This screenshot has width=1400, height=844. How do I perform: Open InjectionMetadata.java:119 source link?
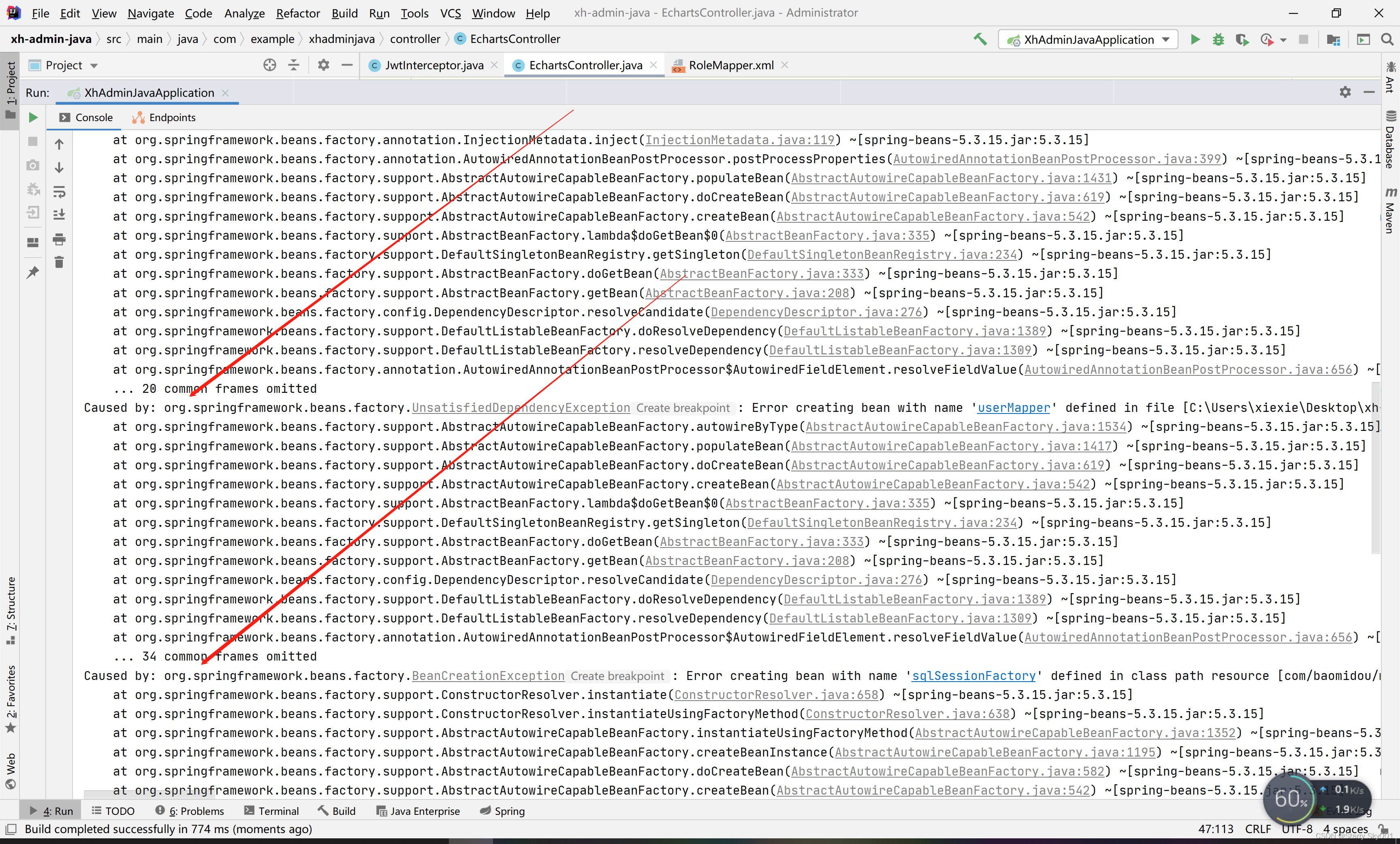click(x=740, y=140)
